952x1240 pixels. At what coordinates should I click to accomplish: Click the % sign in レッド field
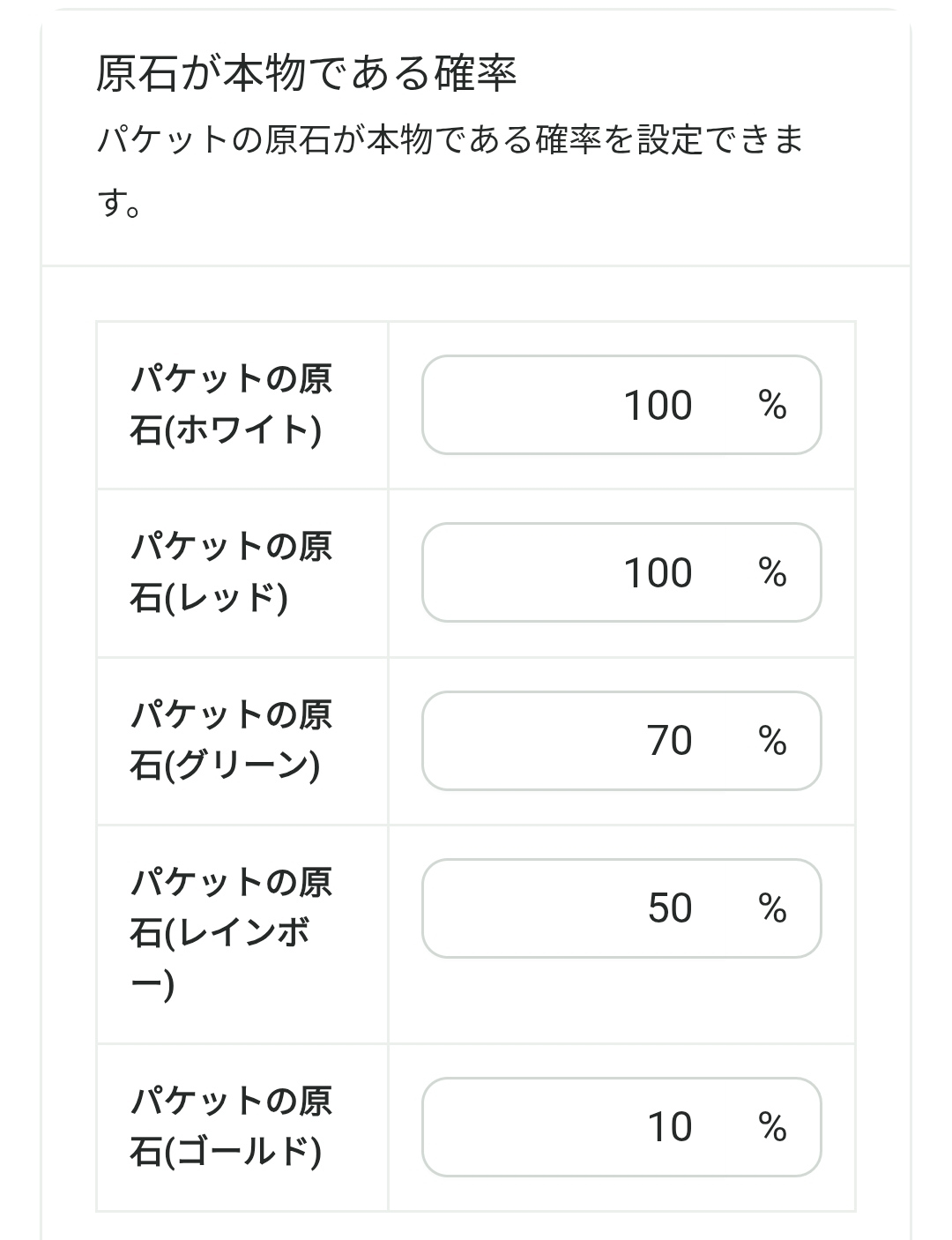pos(772,573)
